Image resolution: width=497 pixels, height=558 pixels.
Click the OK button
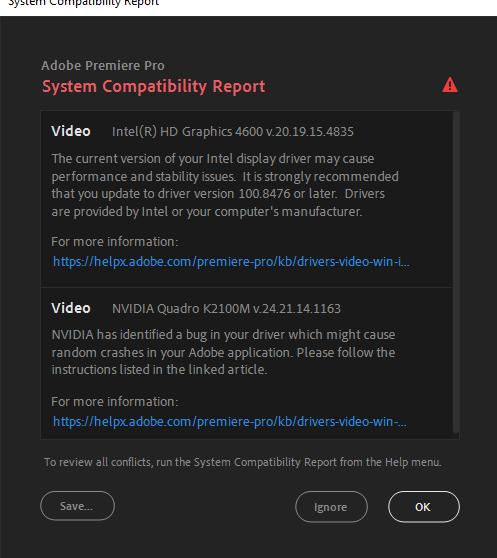point(424,506)
